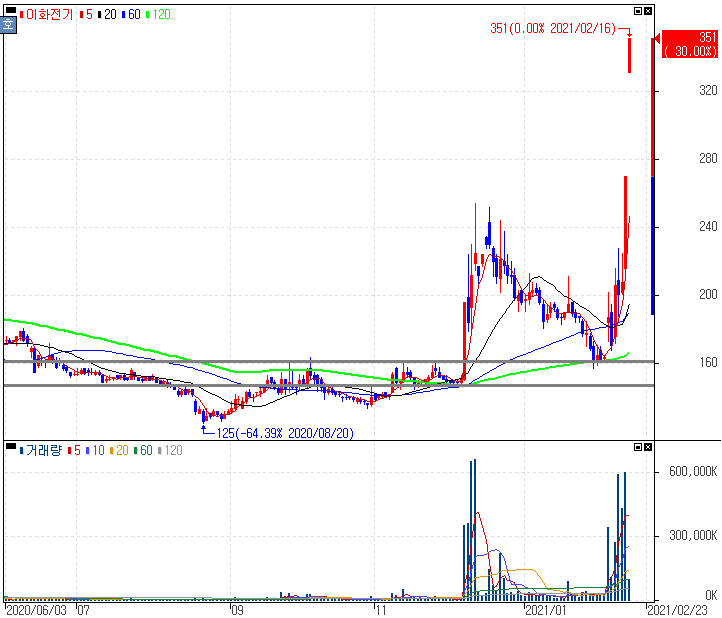This screenshot has height=618, width=722.
Task: Select the green 60 volume average legend
Action: coord(143,450)
